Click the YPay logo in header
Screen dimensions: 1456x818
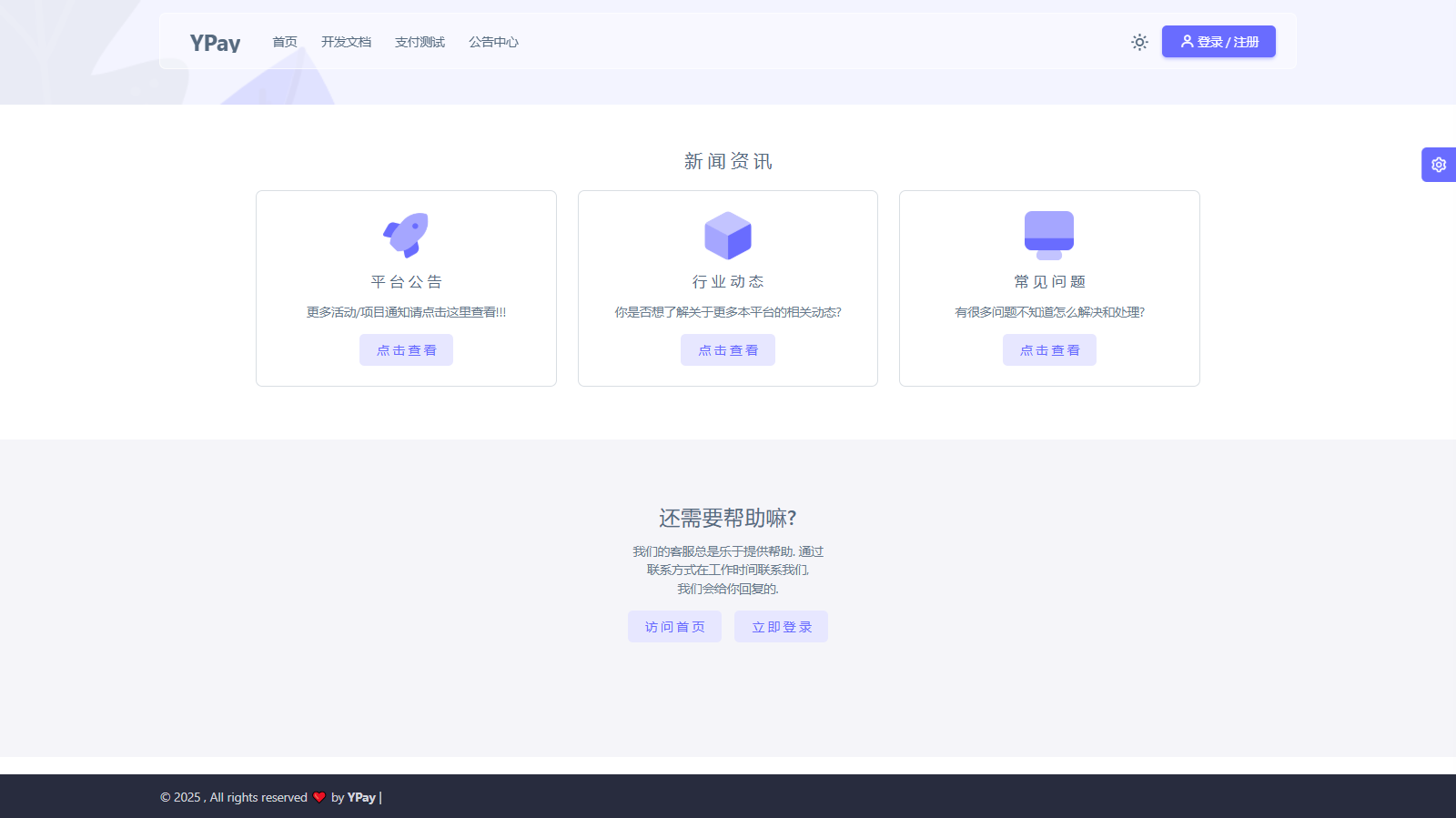coord(215,43)
